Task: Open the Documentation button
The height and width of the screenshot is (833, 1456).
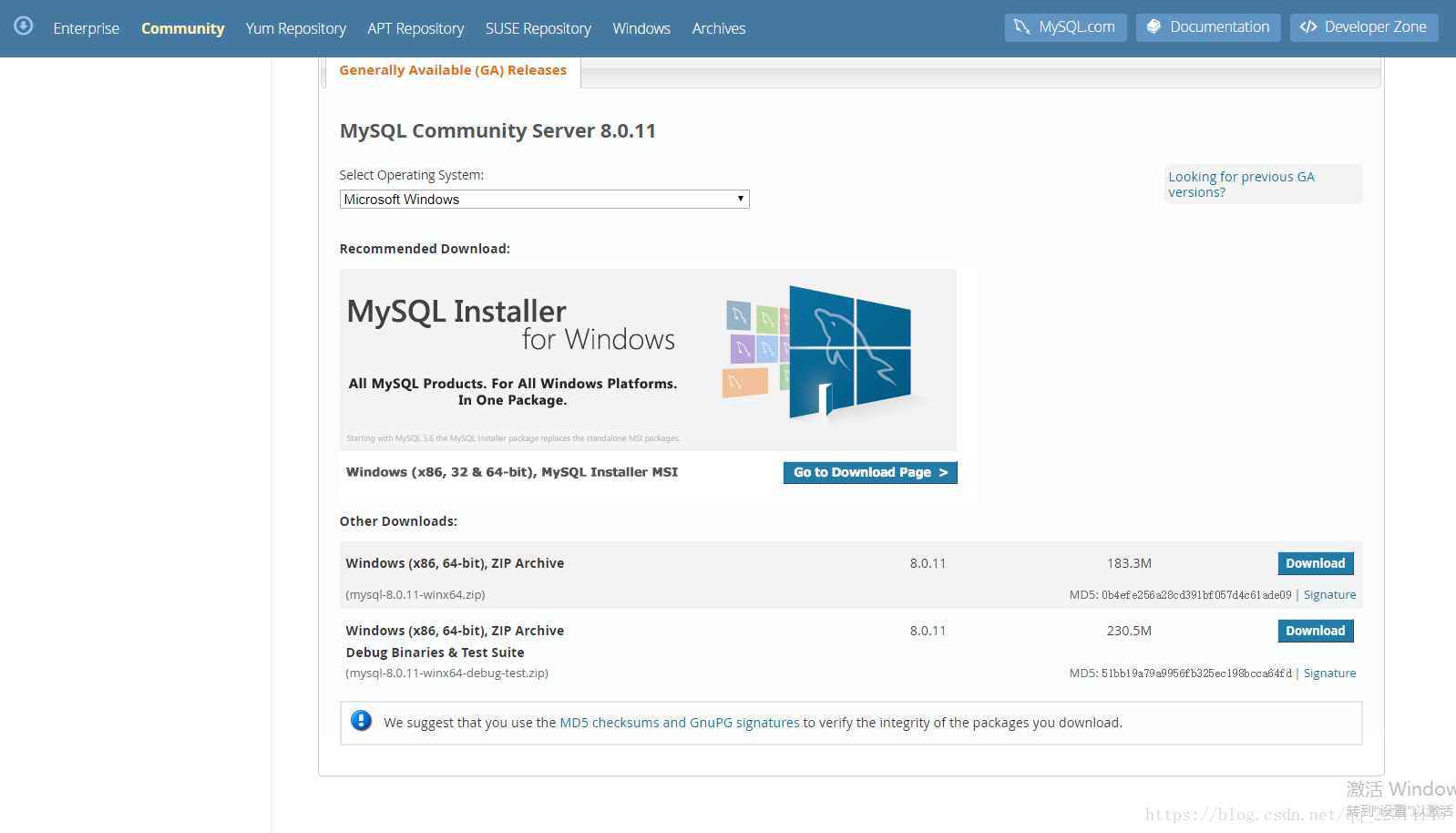Action: coord(1207,27)
